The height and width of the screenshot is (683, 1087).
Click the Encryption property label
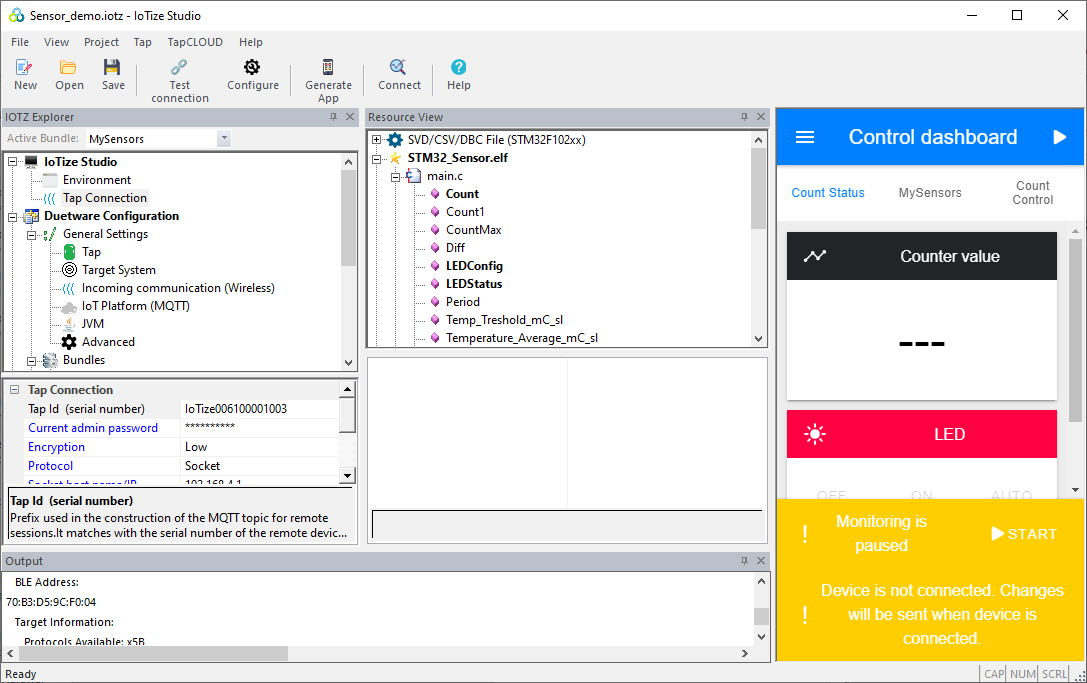pyautogui.click(x=56, y=447)
